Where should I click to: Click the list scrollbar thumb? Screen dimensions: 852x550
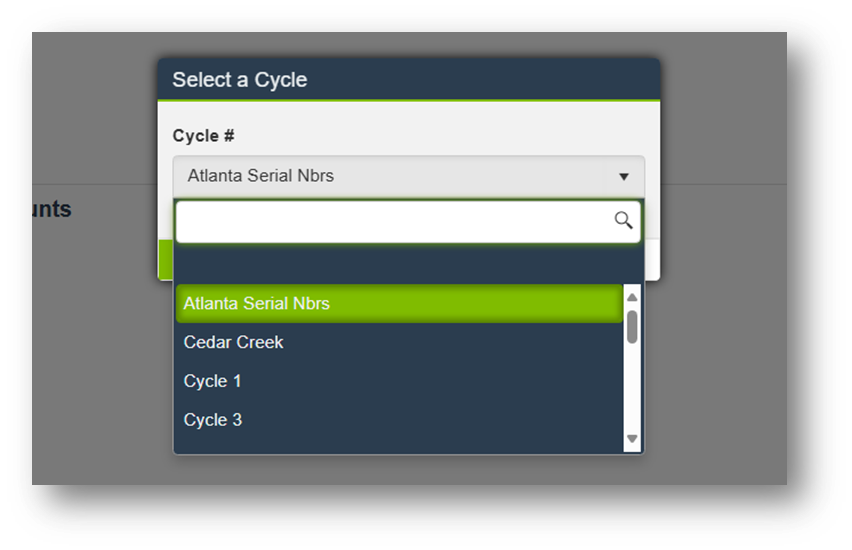[x=632, y=326]
